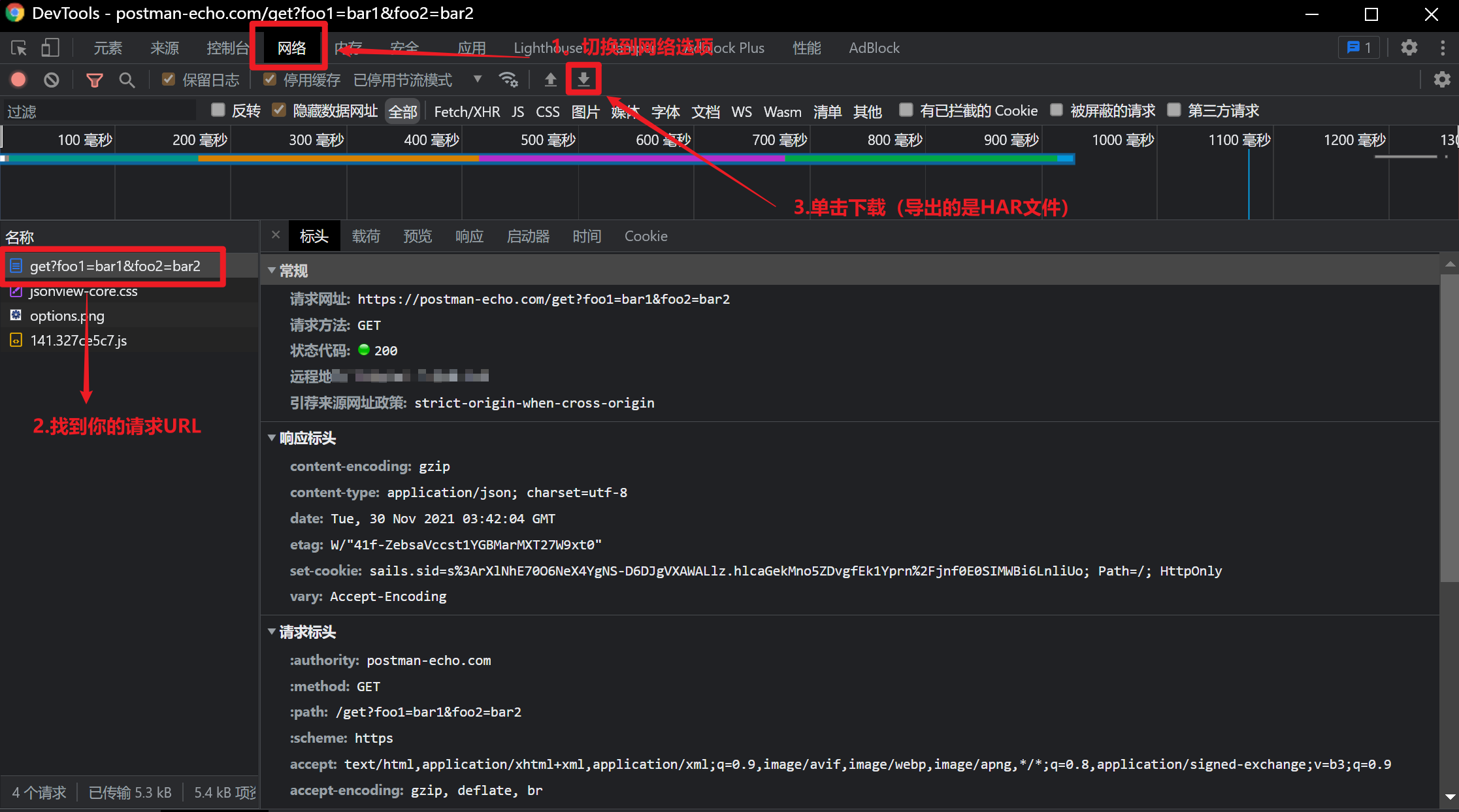1459x812 pixels.
Task: Open the Cookie details tab
Action: (x=646, y=236)
